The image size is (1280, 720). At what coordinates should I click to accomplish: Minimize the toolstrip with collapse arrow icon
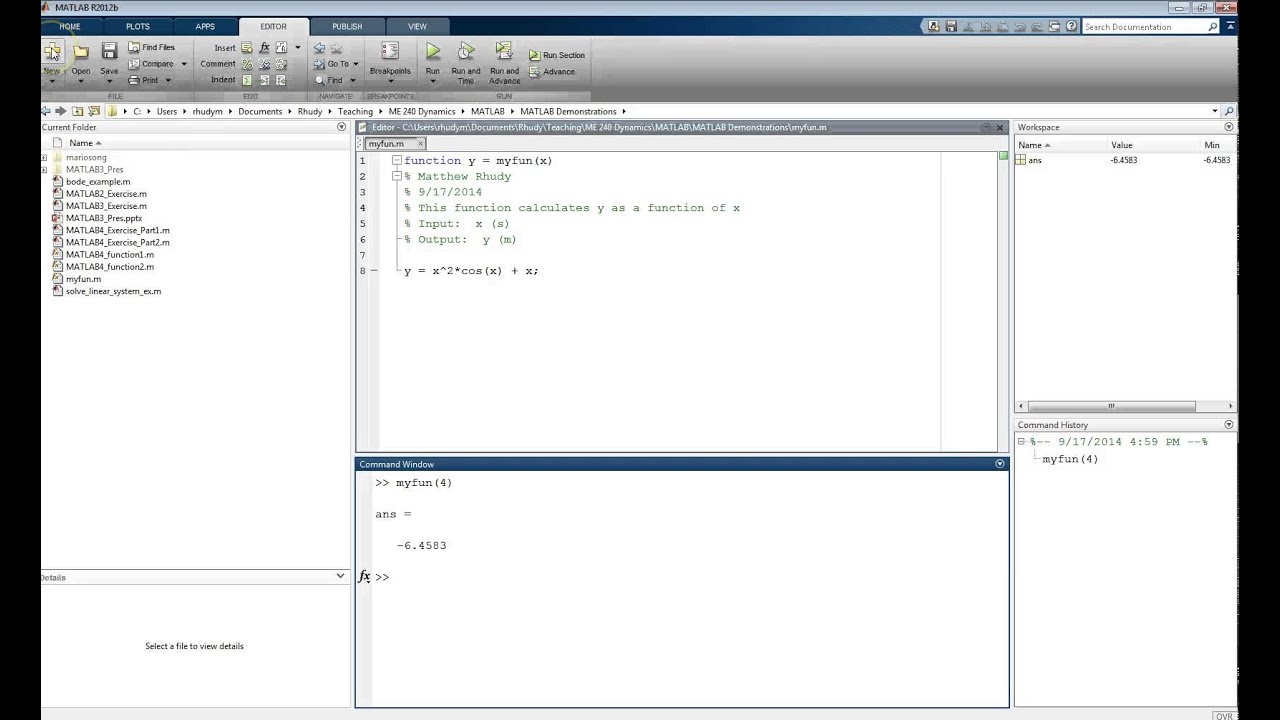pos(1229,27)
